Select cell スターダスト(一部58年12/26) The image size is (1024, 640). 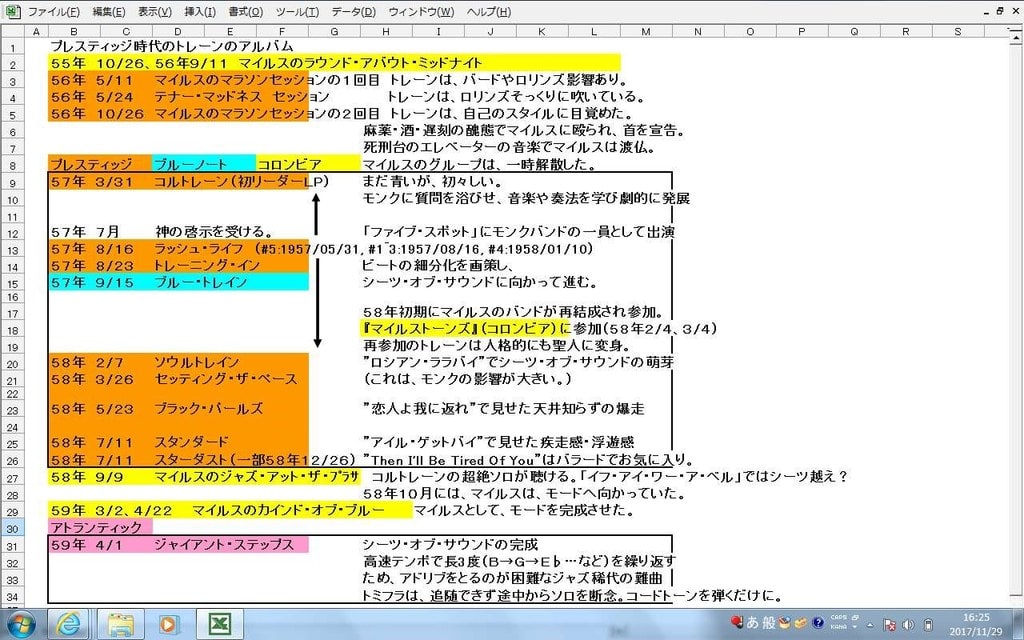click(255, 459)
